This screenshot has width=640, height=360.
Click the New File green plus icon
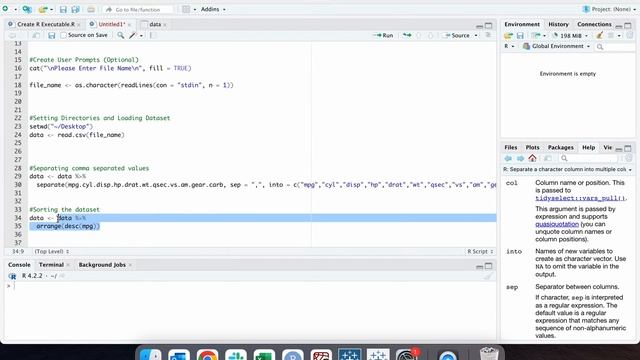(x=5, y=9)
